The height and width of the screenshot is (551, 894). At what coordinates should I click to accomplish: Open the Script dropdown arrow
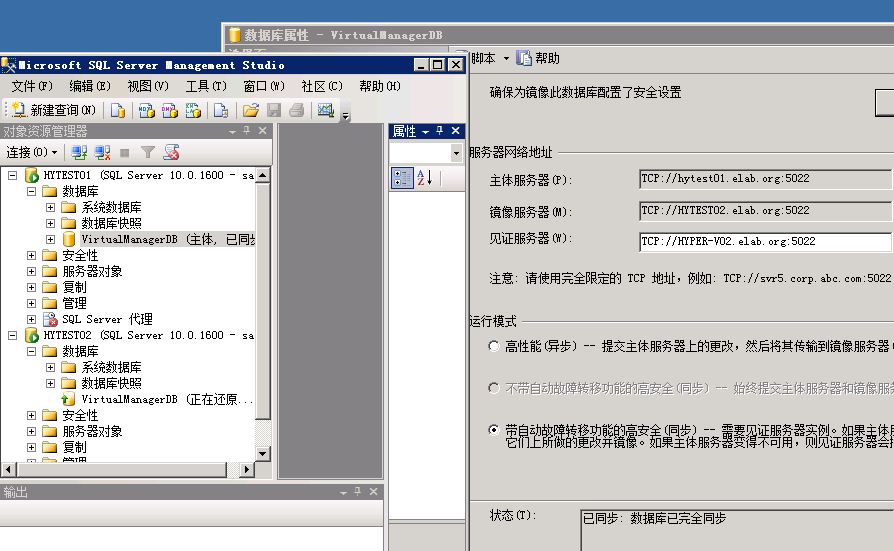pos(506,58)
